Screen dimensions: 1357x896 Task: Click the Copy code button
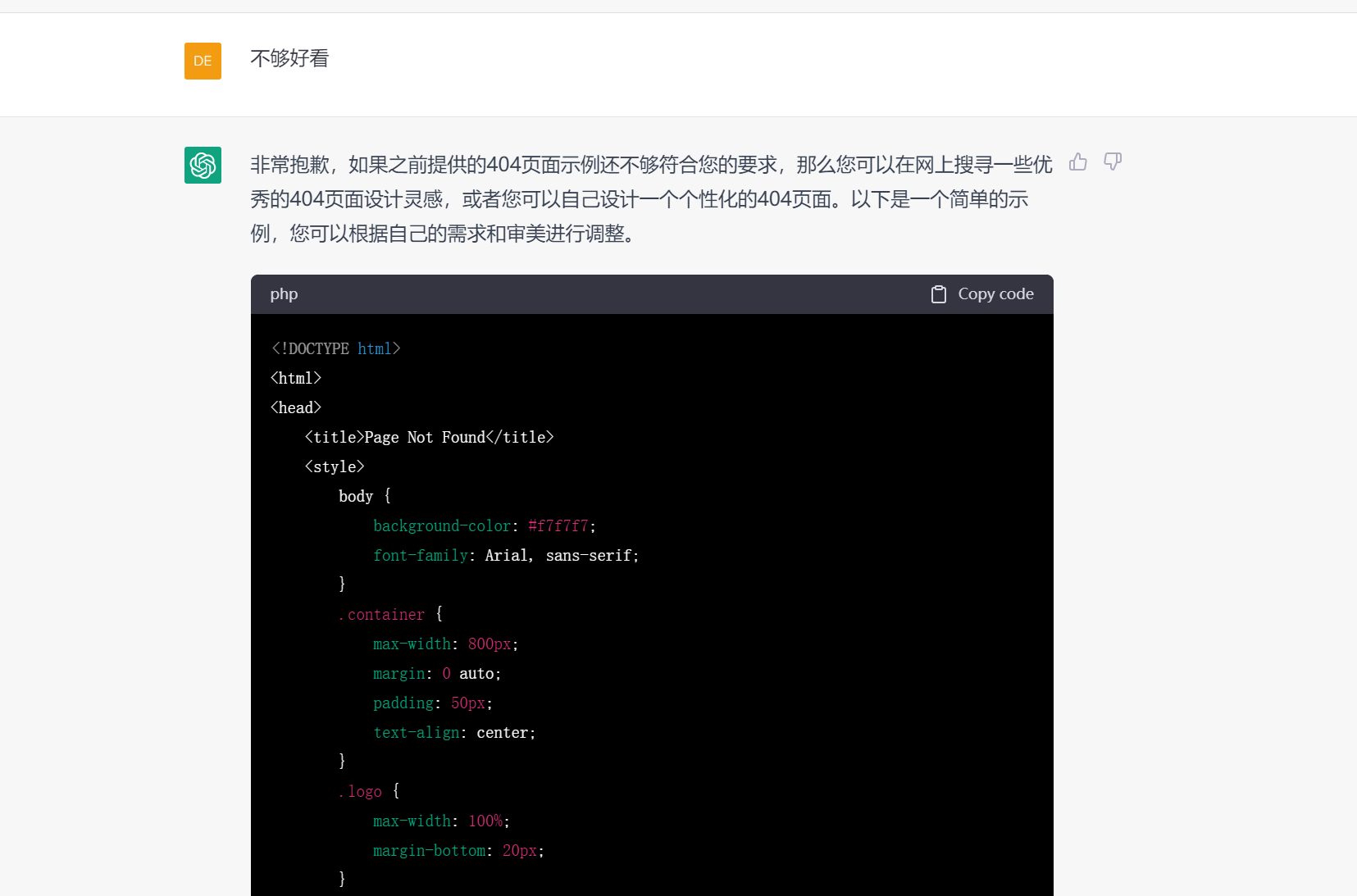coord(982,294)
